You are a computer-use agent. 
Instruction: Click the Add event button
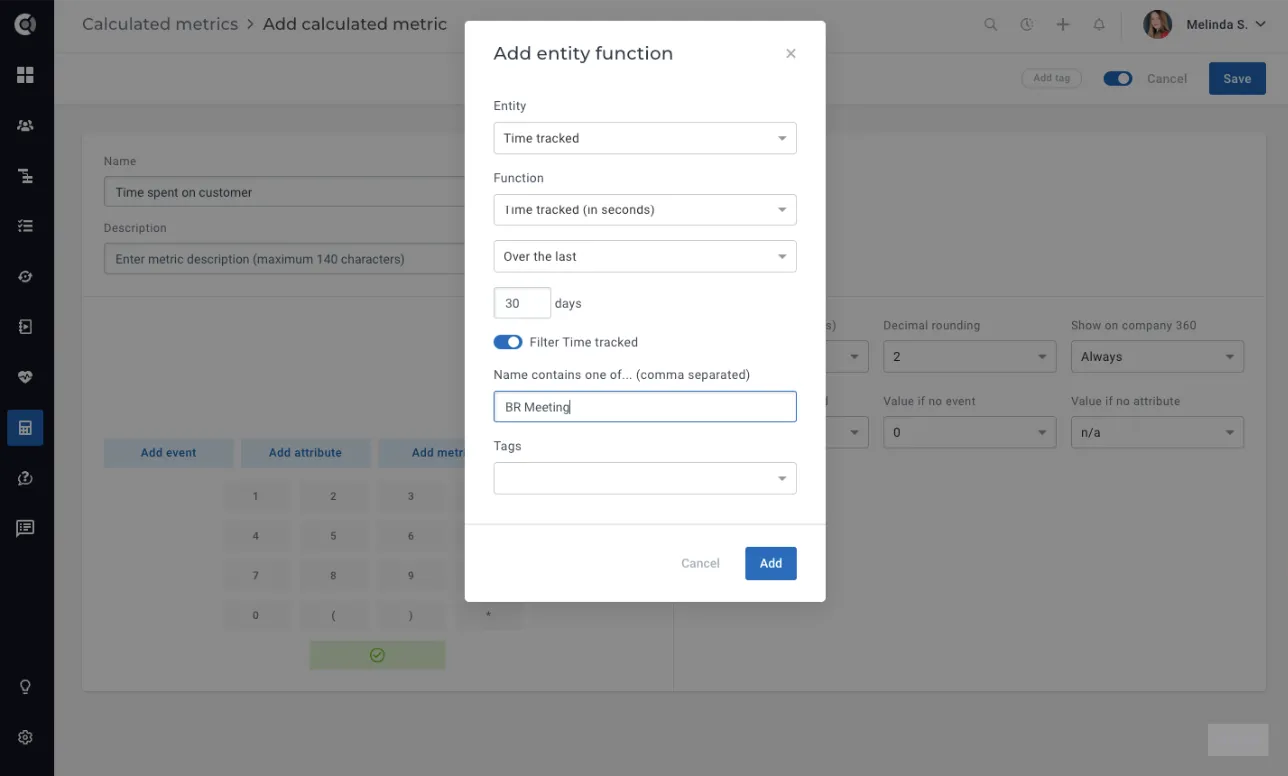168,453
